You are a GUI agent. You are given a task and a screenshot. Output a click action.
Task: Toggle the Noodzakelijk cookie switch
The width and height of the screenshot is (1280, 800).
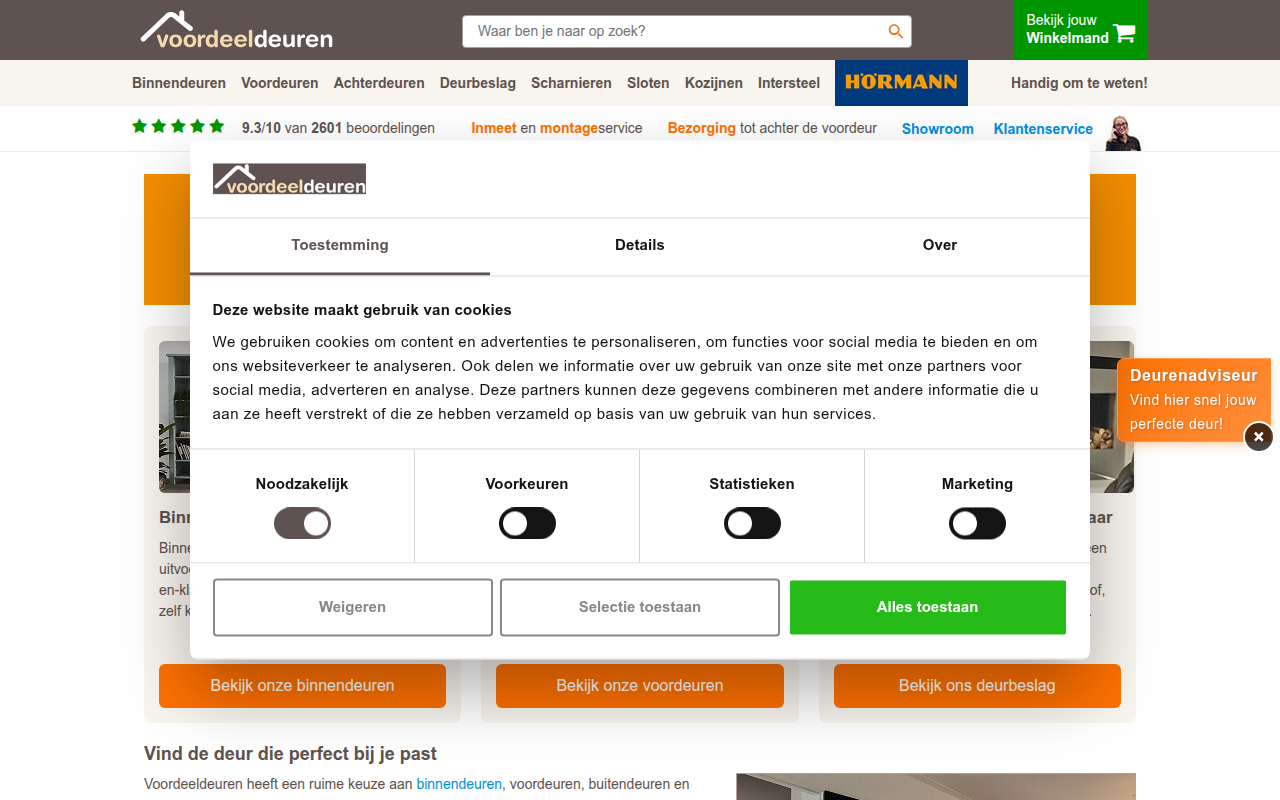(302, 524)
